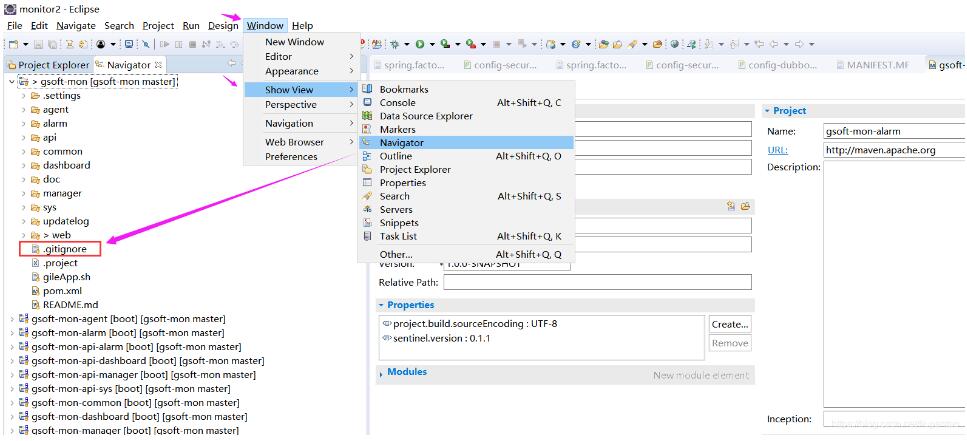Expand the dashboard folder
Screen dimensions: 967x441
(23, 165)
